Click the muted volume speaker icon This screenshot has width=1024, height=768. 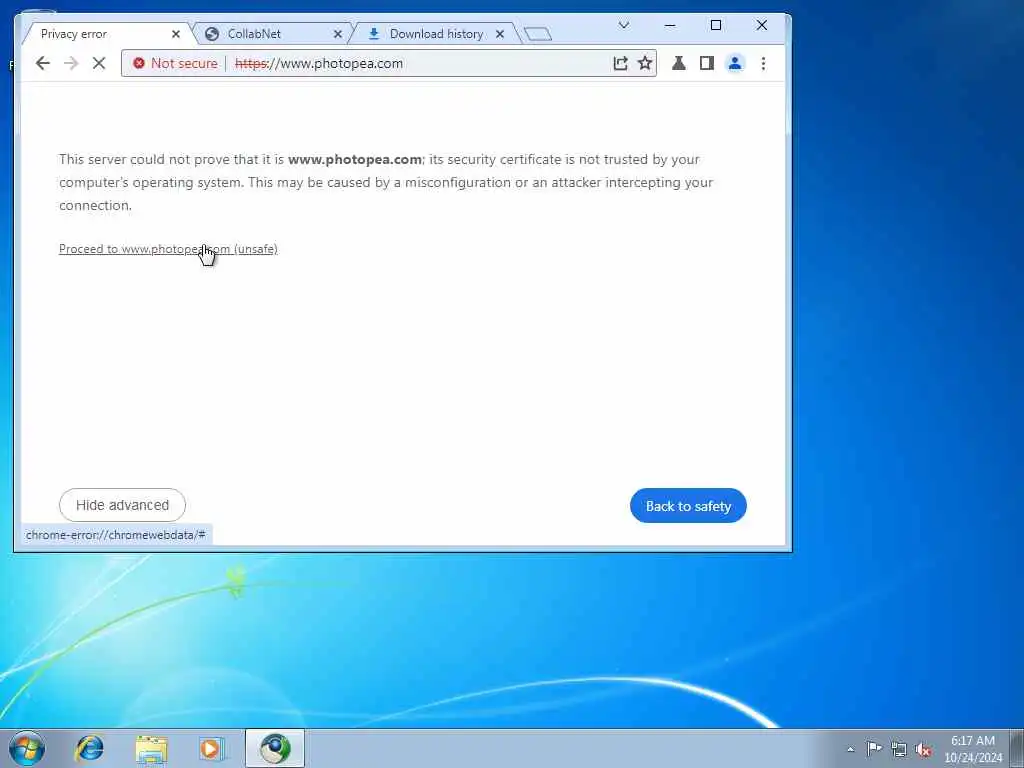tap(923, 749)
